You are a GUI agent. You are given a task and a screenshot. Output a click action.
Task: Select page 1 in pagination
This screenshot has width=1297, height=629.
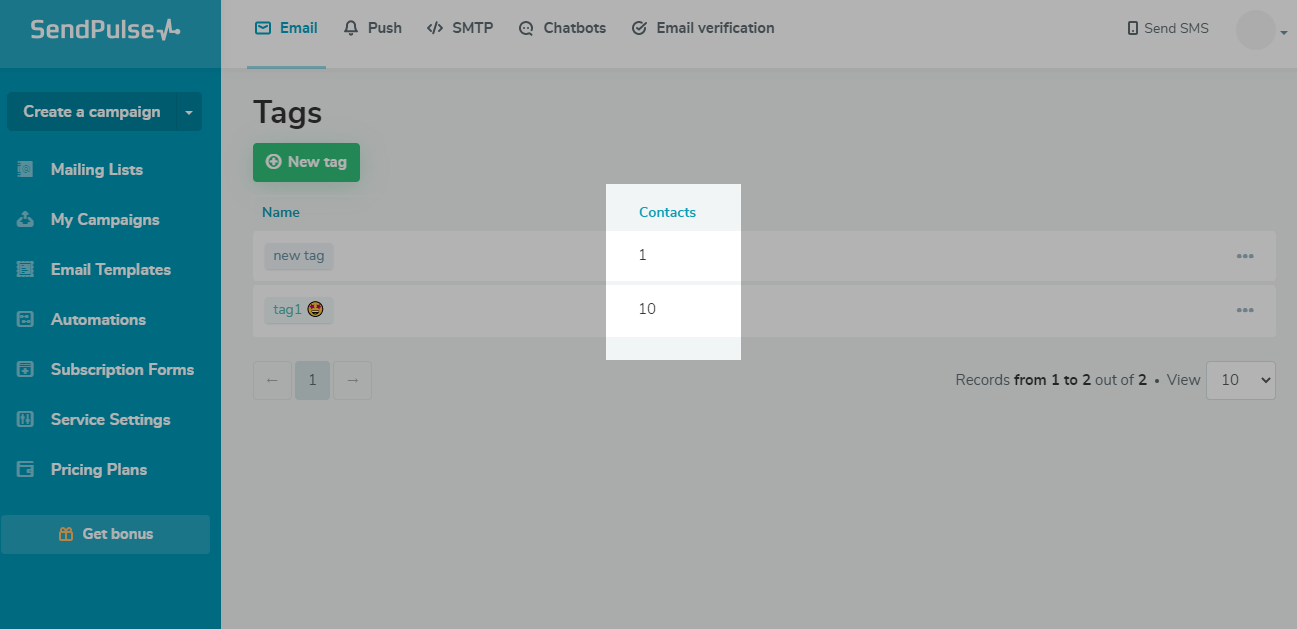312,380
